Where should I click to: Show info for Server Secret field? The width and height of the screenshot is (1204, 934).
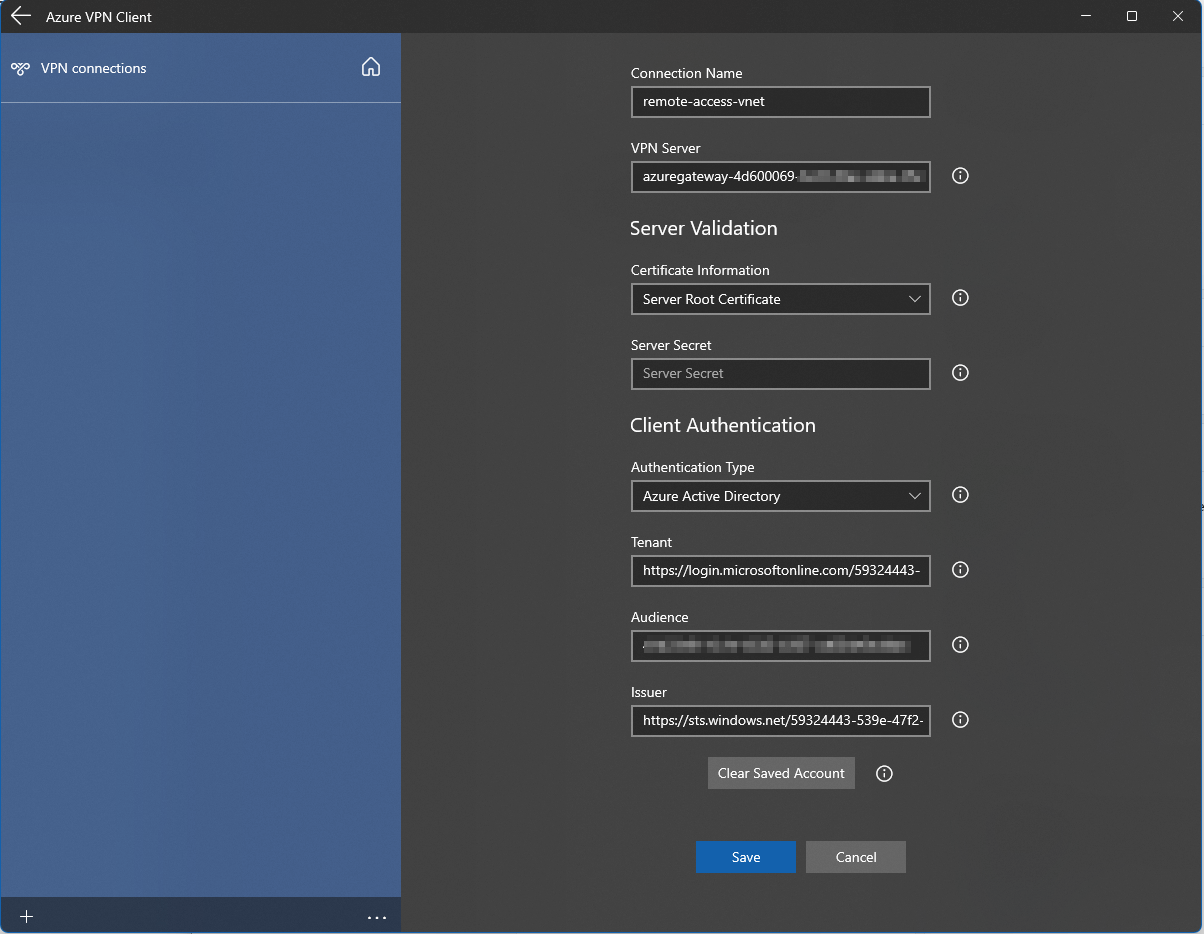coord(960,373)
